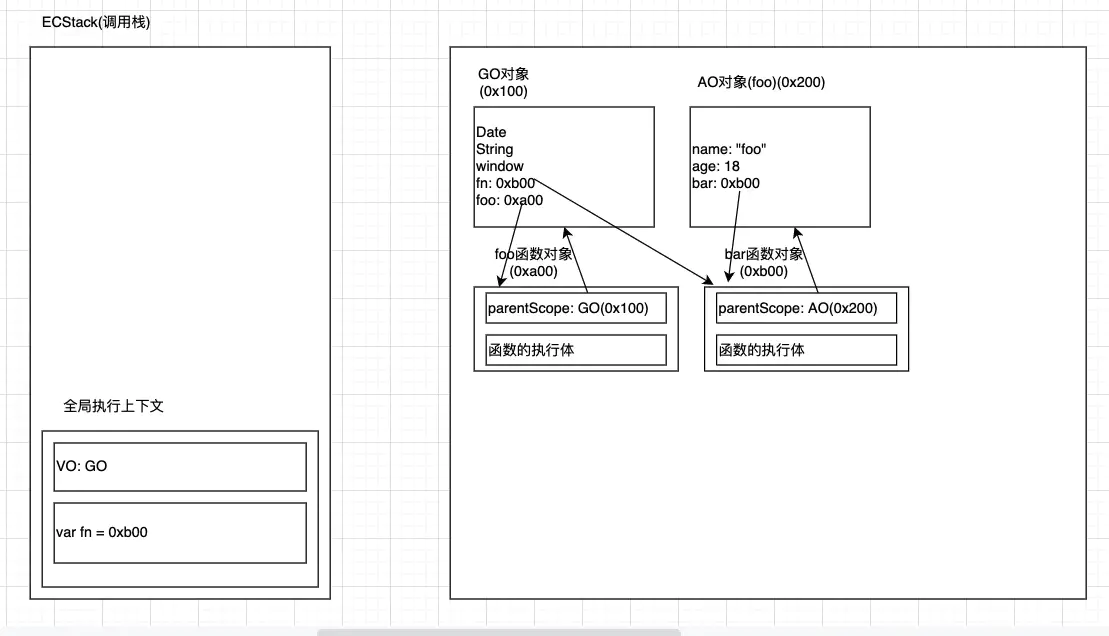Screen dimensions: 1109x636
Task: Select the AO对象(foo)(0x200) heading
Action: [761, 83]
